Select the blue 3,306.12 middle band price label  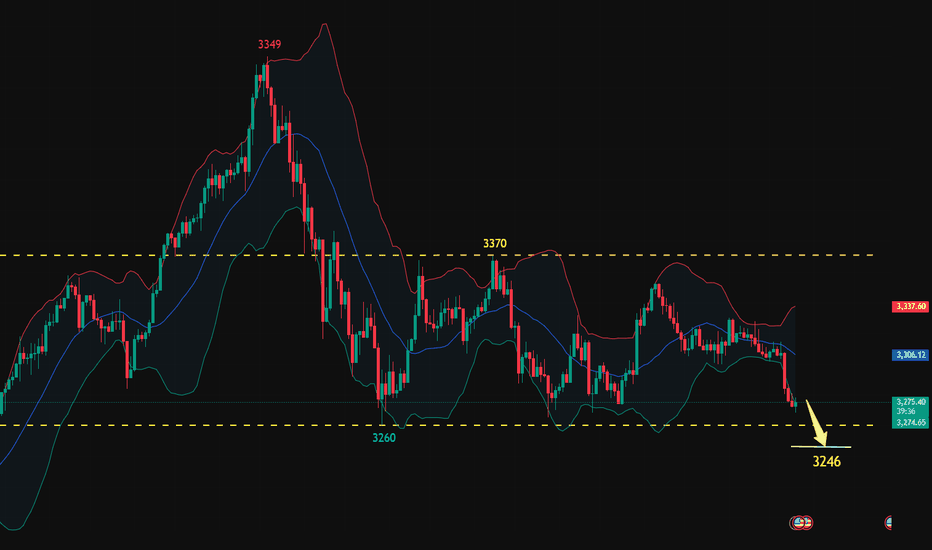[x=910, y=355]
